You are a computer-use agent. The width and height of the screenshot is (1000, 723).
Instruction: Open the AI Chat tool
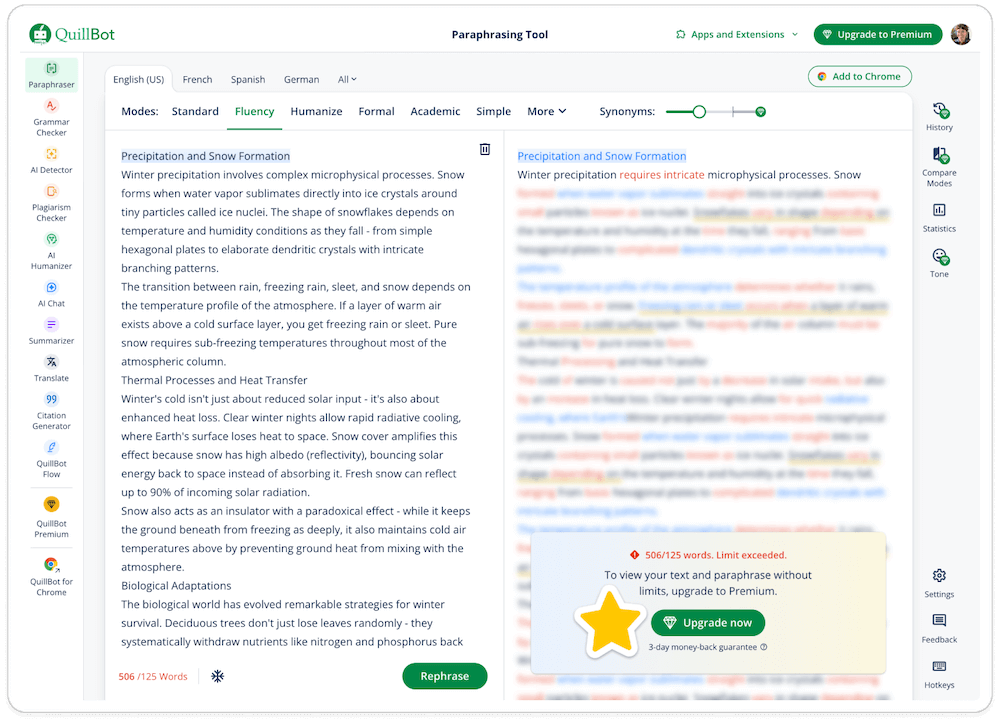click(x=52, y=294)
